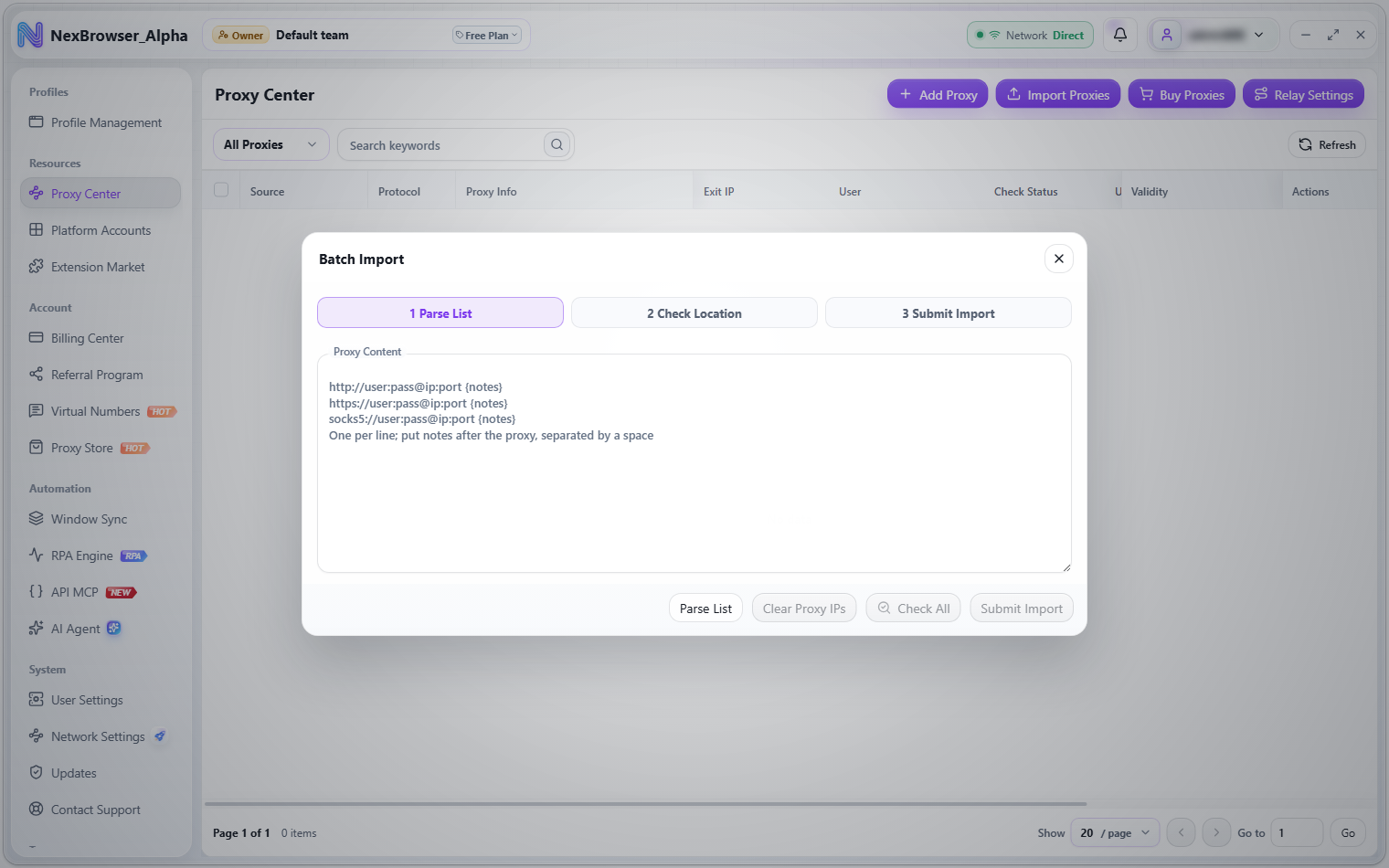Click the Buy Proxies button
Image resolution: width=1389 pixels, height=868 pixels.
point(1182,94)
